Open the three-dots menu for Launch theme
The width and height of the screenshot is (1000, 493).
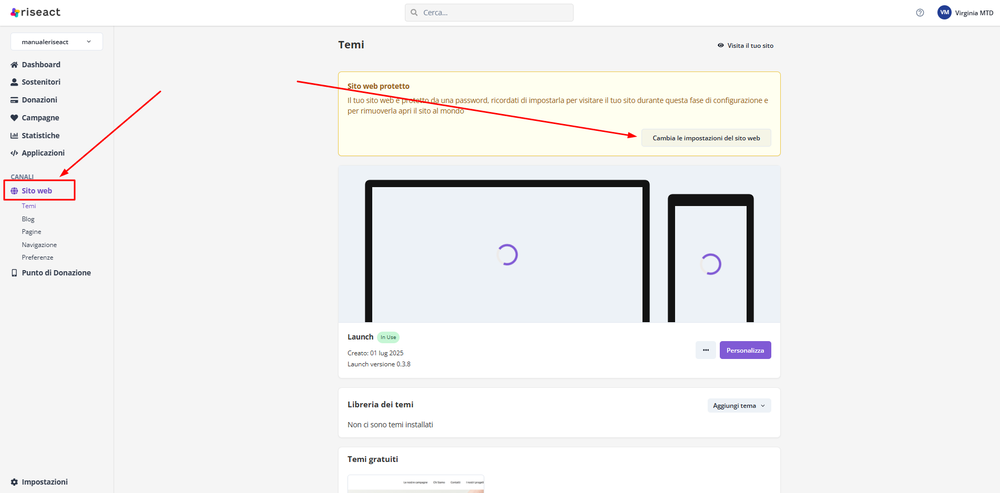point(705,350)
